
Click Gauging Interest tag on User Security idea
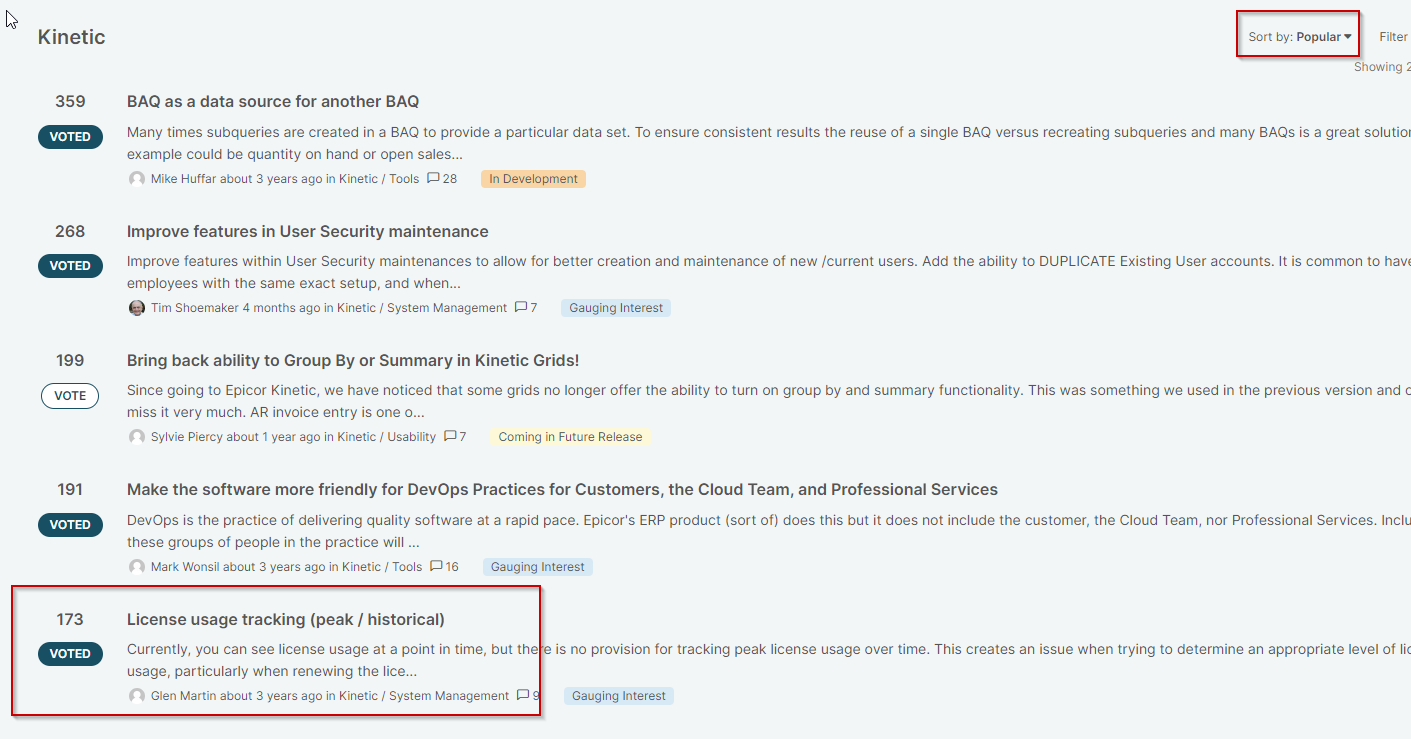[616, 308]
